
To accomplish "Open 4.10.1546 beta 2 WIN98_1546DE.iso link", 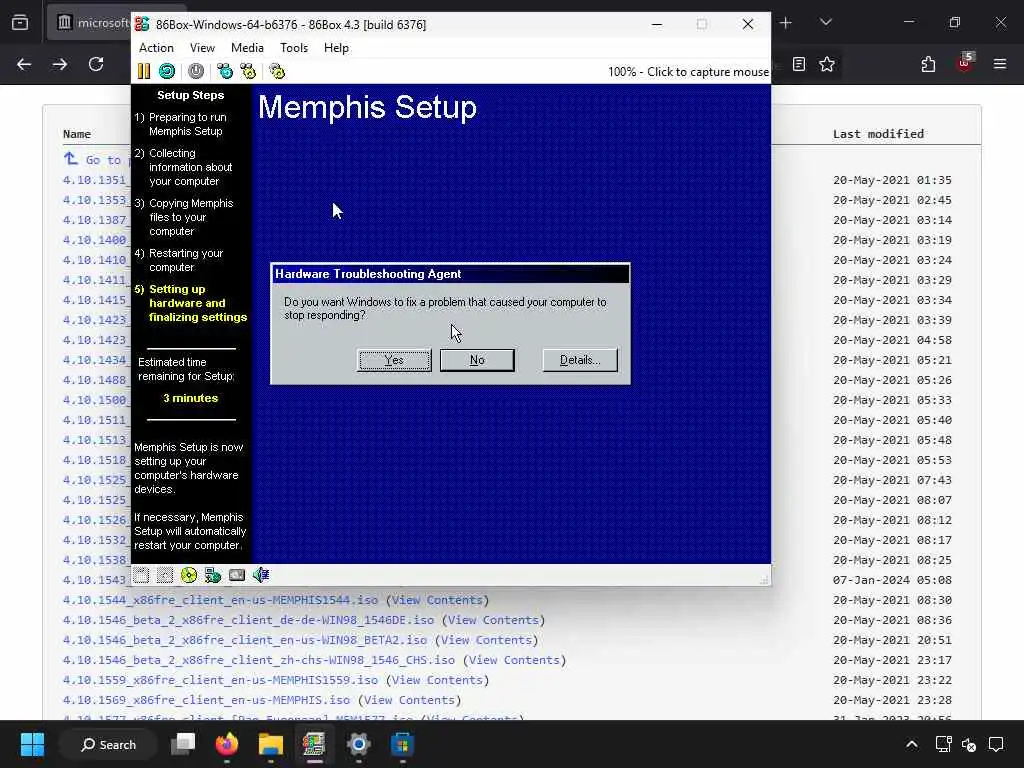I will pyautogui.click(x=248, y=620).
